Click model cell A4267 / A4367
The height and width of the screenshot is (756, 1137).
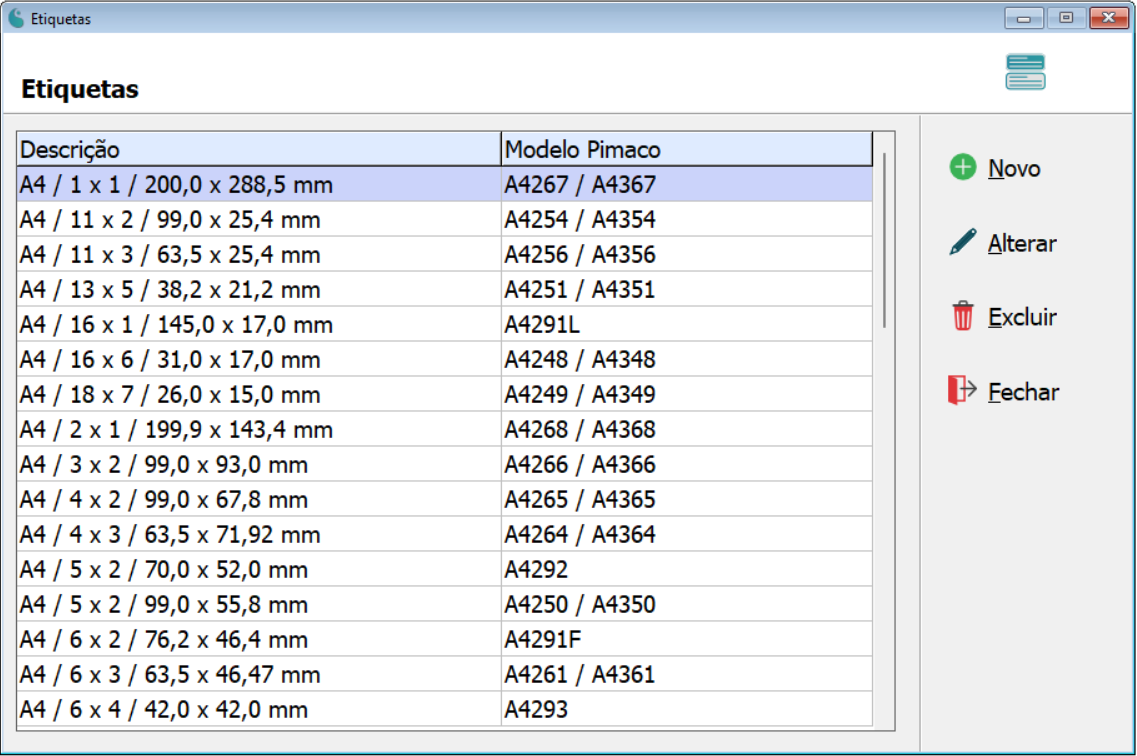coord(687,184)
